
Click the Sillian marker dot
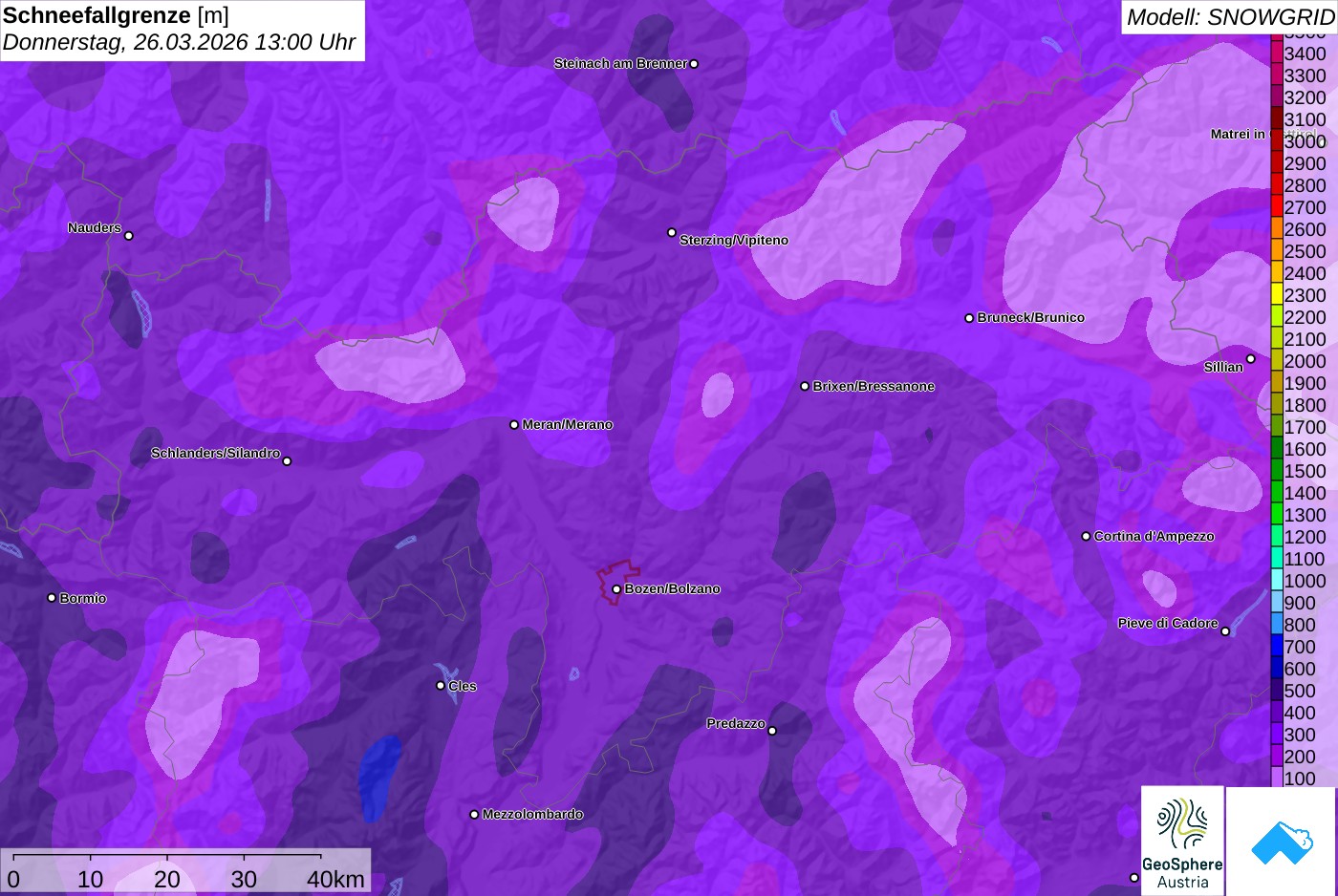(x=1251, y=359)
